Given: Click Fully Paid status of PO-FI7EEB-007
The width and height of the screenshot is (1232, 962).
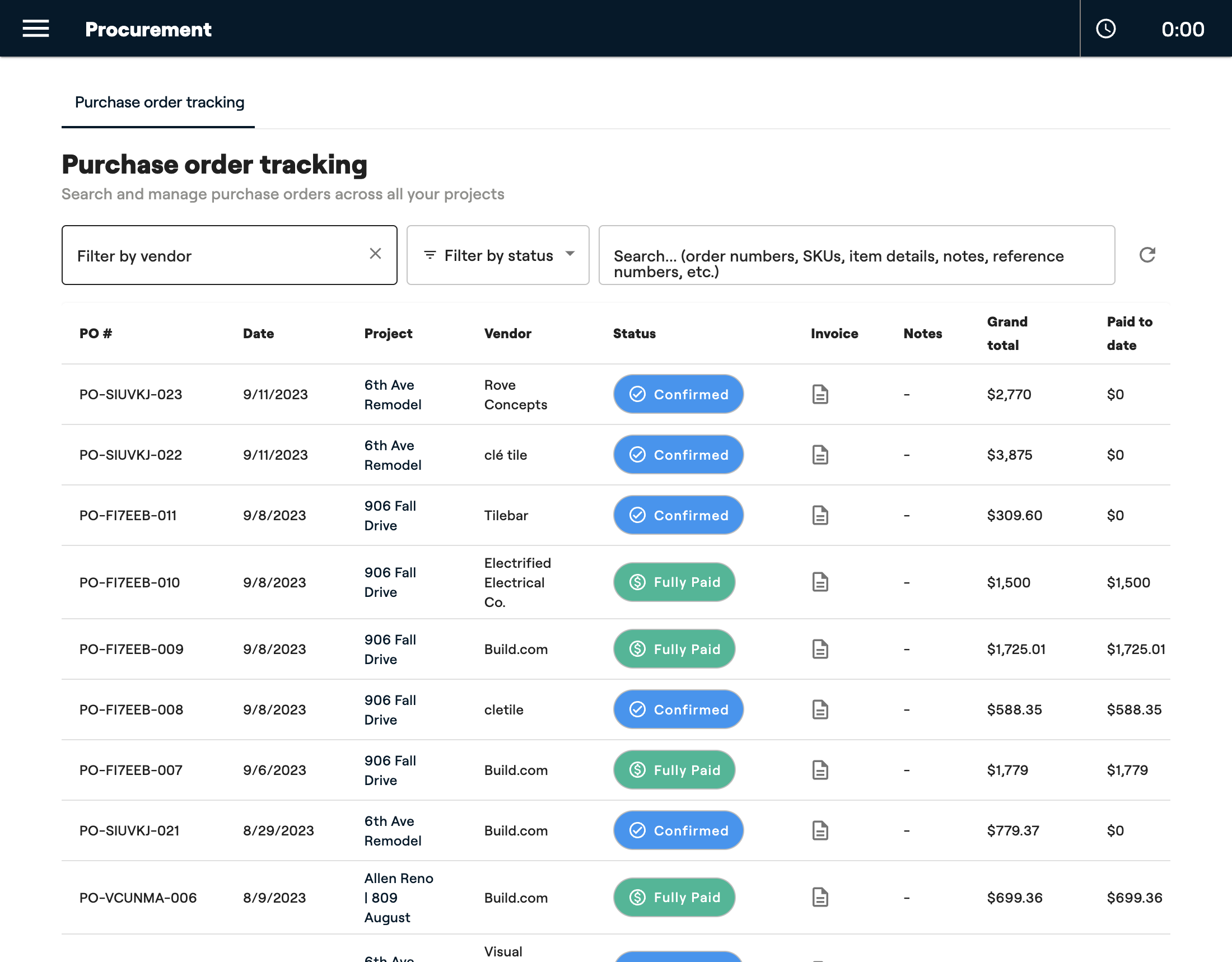Looking at the screenshot, I should (674, 770).
